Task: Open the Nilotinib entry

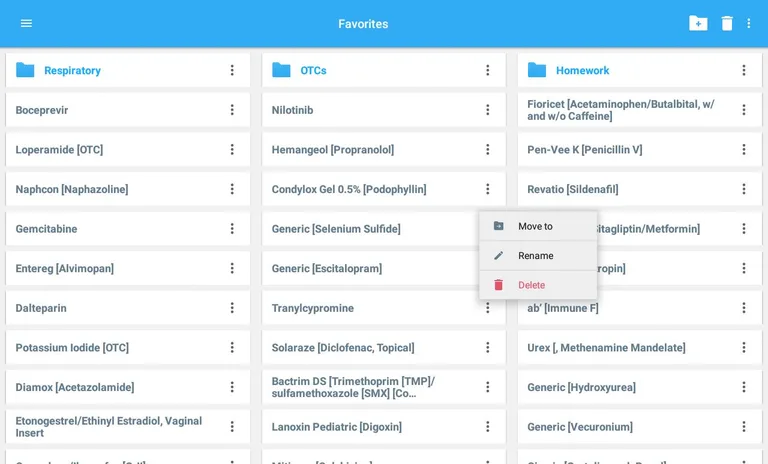Action: (384, 110)
